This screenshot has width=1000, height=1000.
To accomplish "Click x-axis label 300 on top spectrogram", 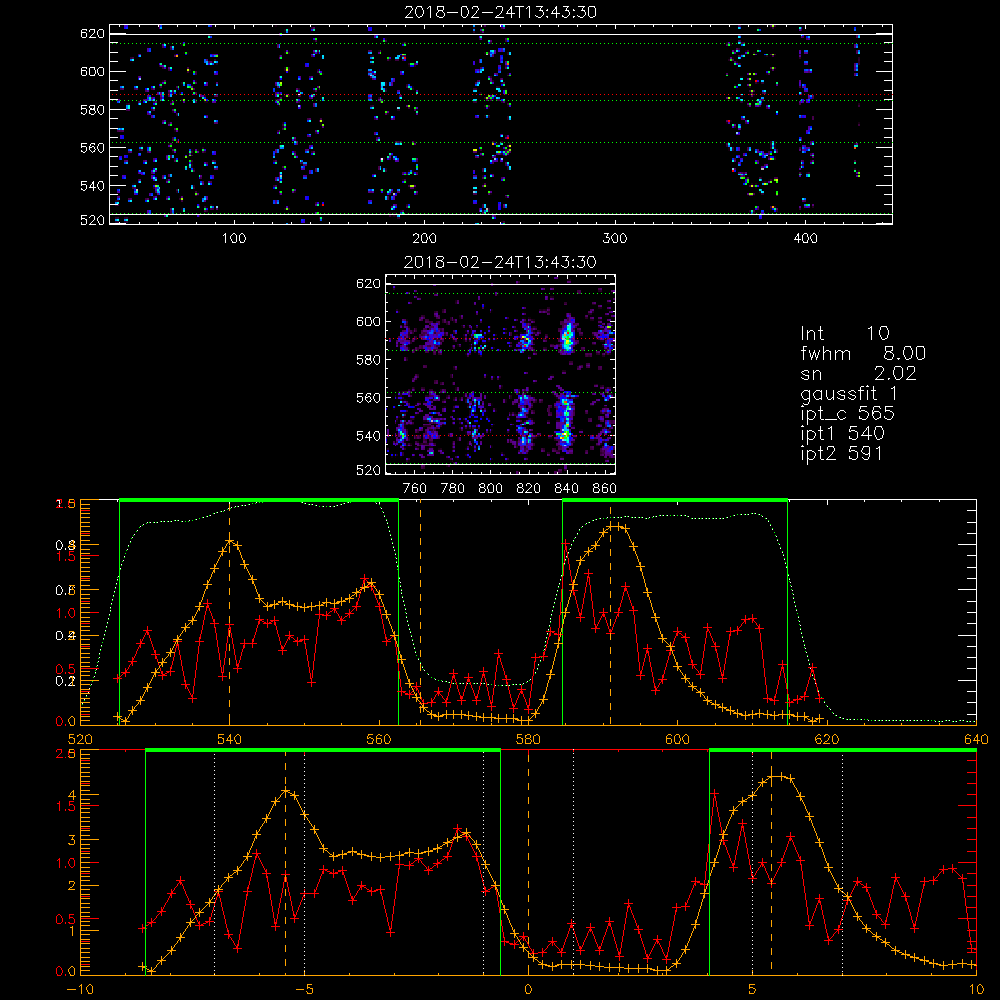I will (x=614, y=239).
